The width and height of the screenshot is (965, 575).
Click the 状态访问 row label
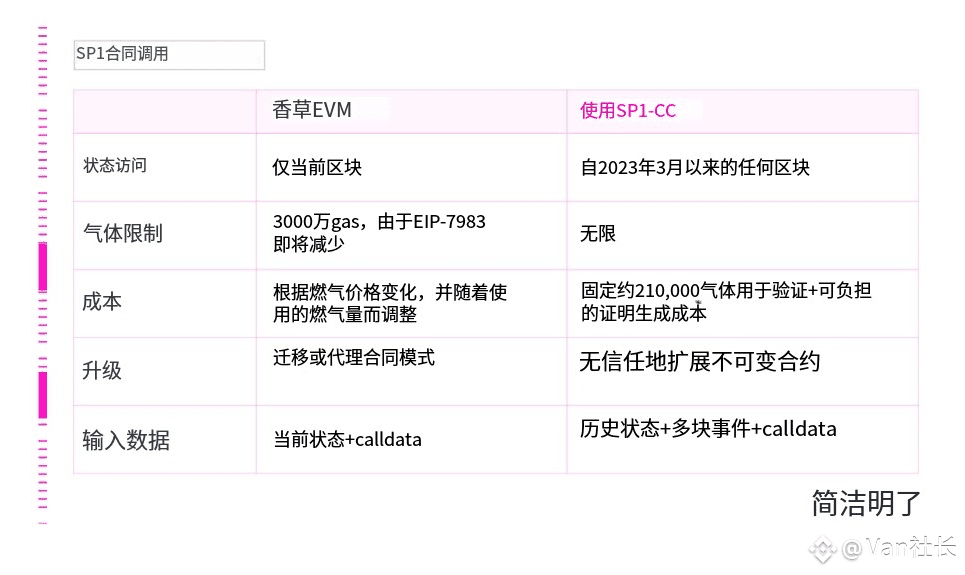[115, 166]
